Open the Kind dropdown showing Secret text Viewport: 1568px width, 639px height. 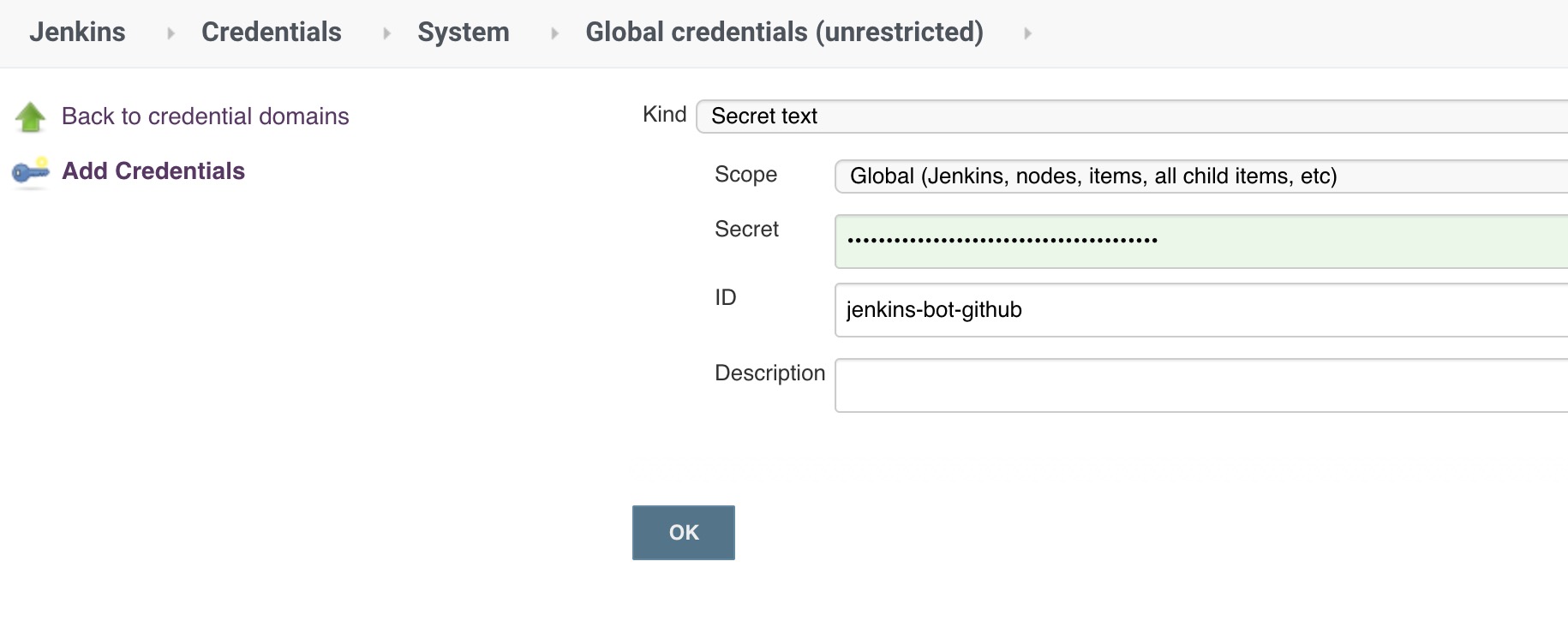[1132, 116]
